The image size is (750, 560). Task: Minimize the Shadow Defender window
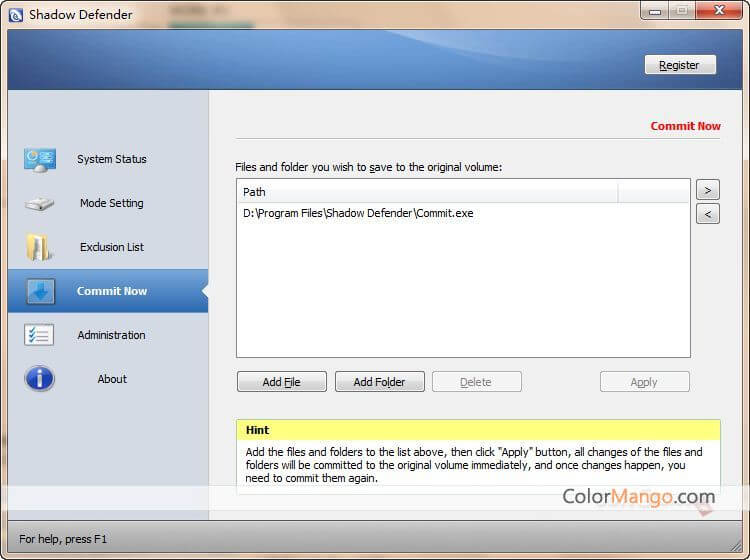click(655, 11)
